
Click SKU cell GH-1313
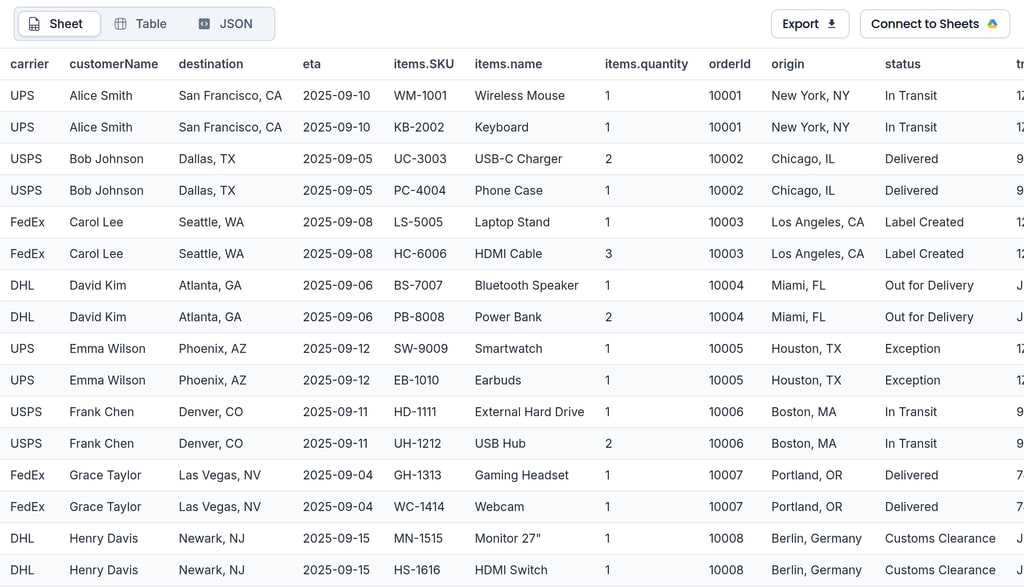click(x=417, y=475)
